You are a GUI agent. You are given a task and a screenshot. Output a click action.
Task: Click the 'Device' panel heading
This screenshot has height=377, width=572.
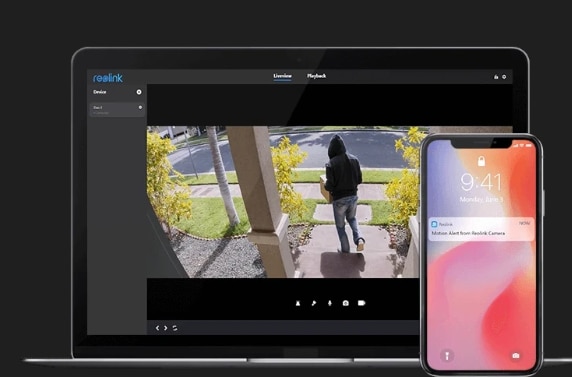click(x=100, y=92)
